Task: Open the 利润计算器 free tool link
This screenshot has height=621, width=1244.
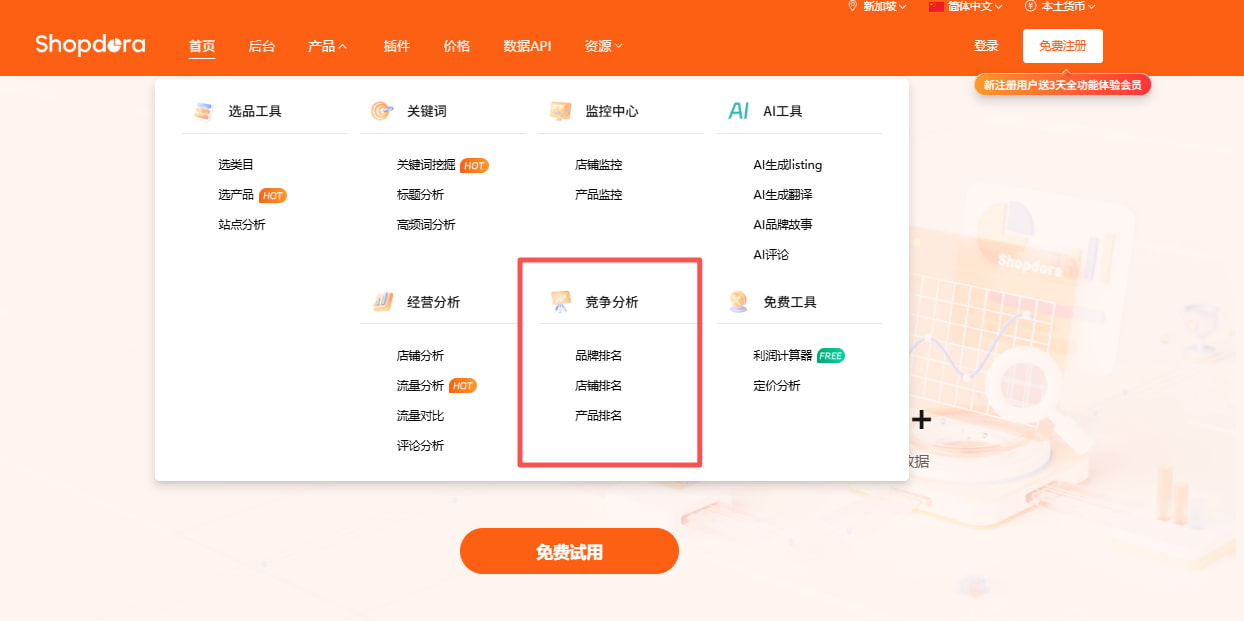Action: (x=783, y=355)
